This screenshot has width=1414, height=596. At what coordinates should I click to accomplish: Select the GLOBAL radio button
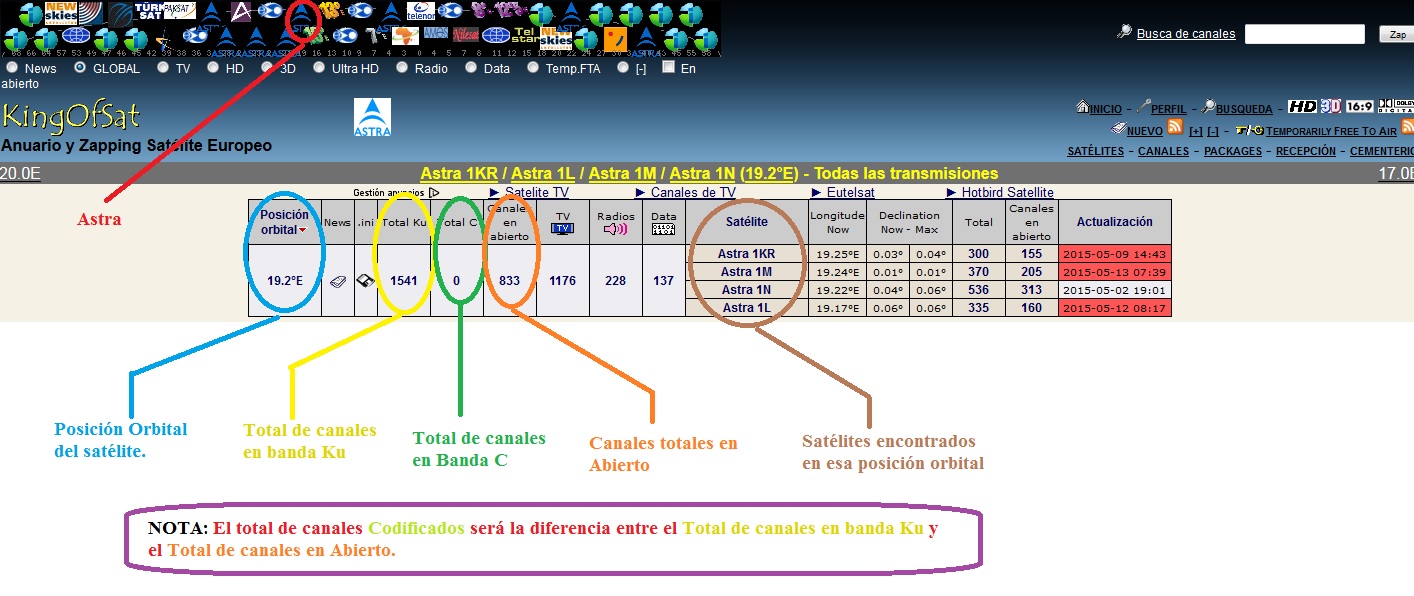point(80,68)
